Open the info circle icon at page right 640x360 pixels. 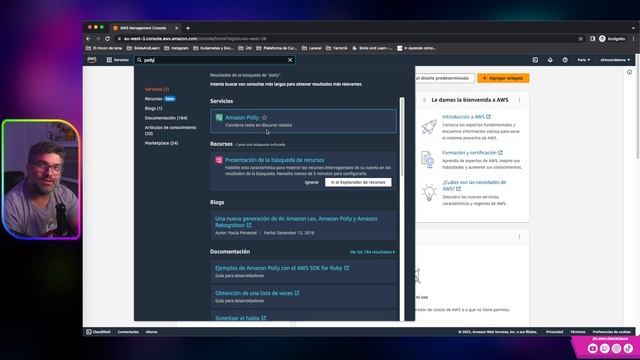point(629,72)
